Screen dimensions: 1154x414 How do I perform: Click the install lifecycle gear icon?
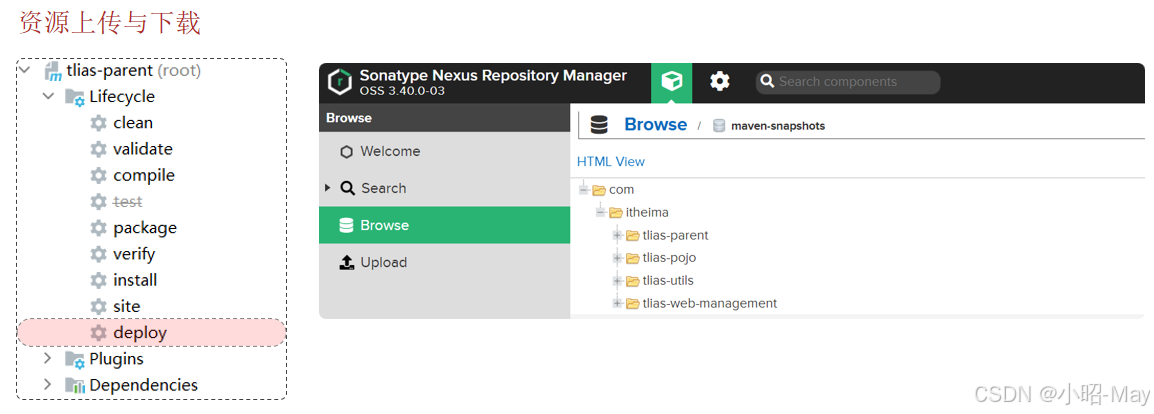pos(99,280)
